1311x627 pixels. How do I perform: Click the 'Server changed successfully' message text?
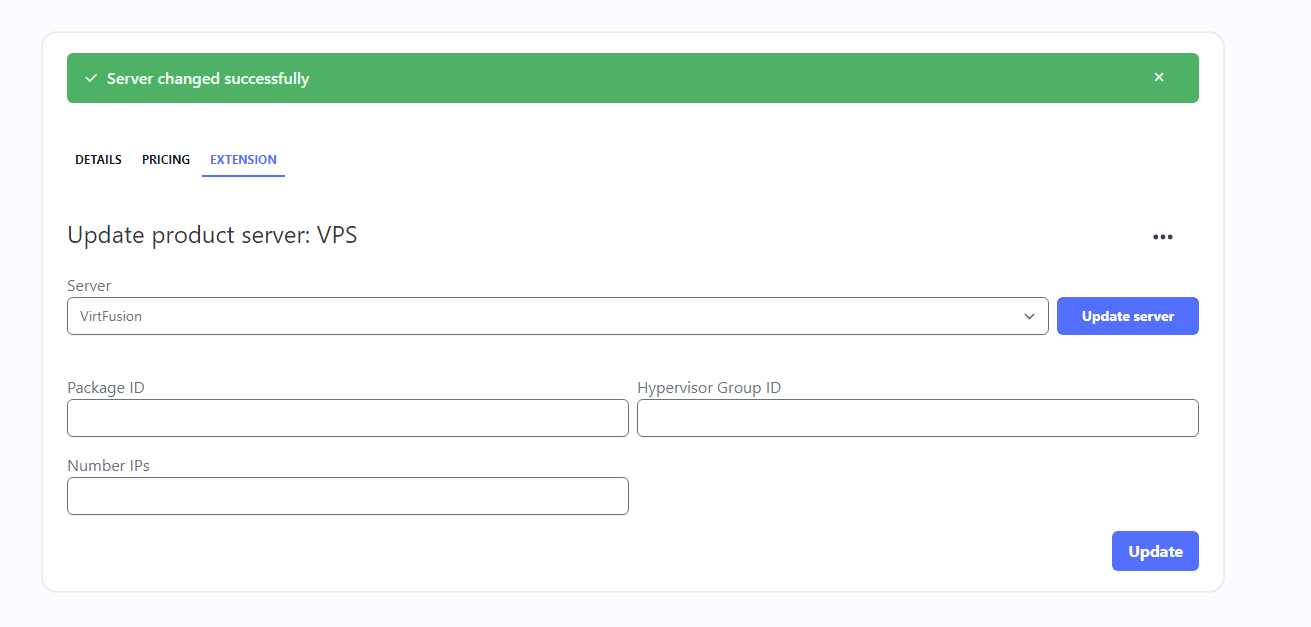pos(208,78)
